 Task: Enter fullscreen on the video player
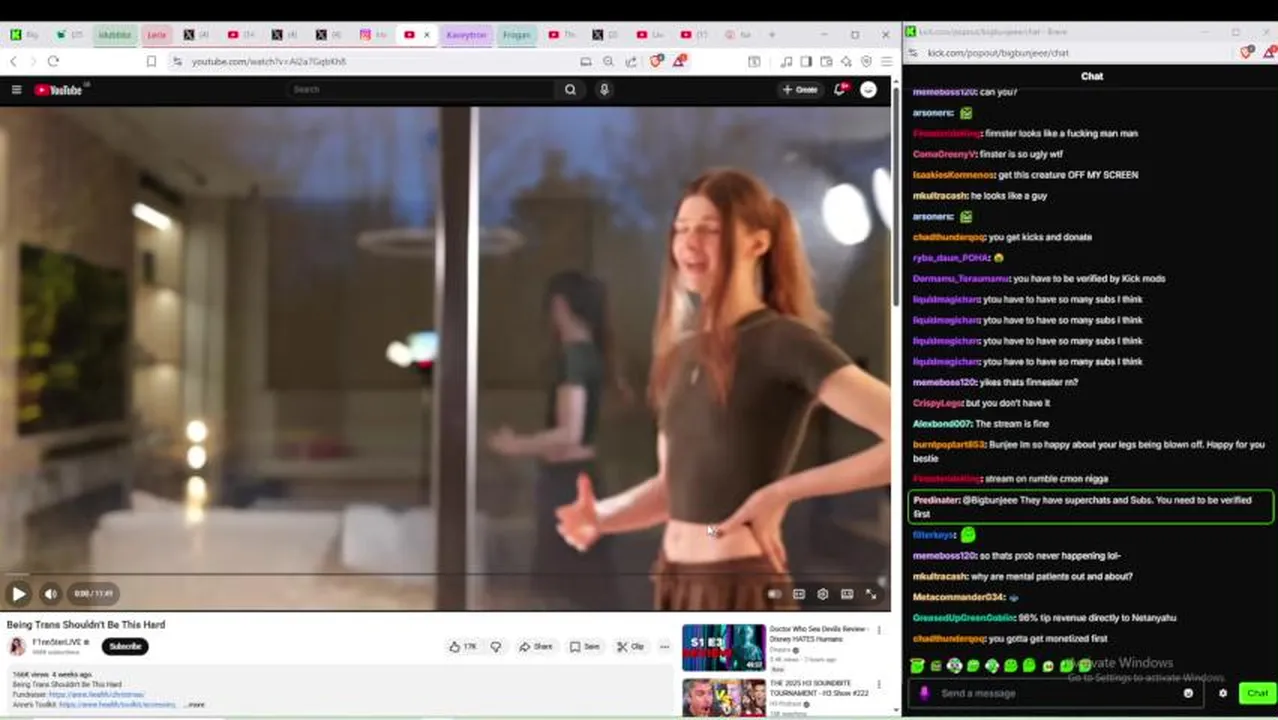point(871,594)
